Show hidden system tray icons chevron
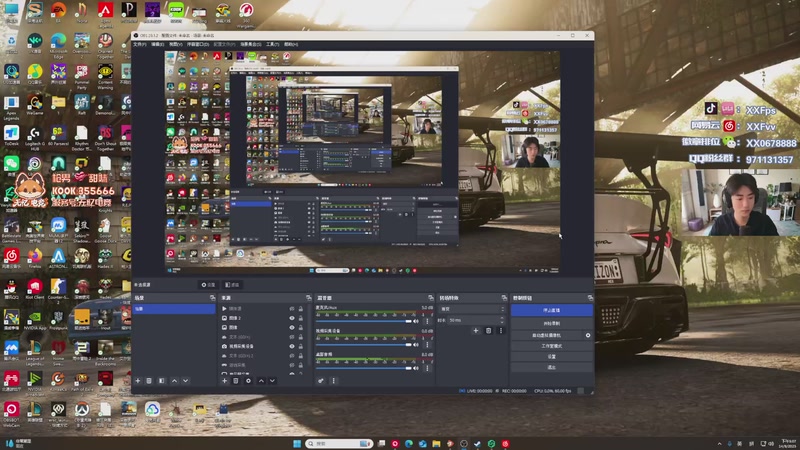The width and height of the screenshot is (800, 450). coord(719,444)
